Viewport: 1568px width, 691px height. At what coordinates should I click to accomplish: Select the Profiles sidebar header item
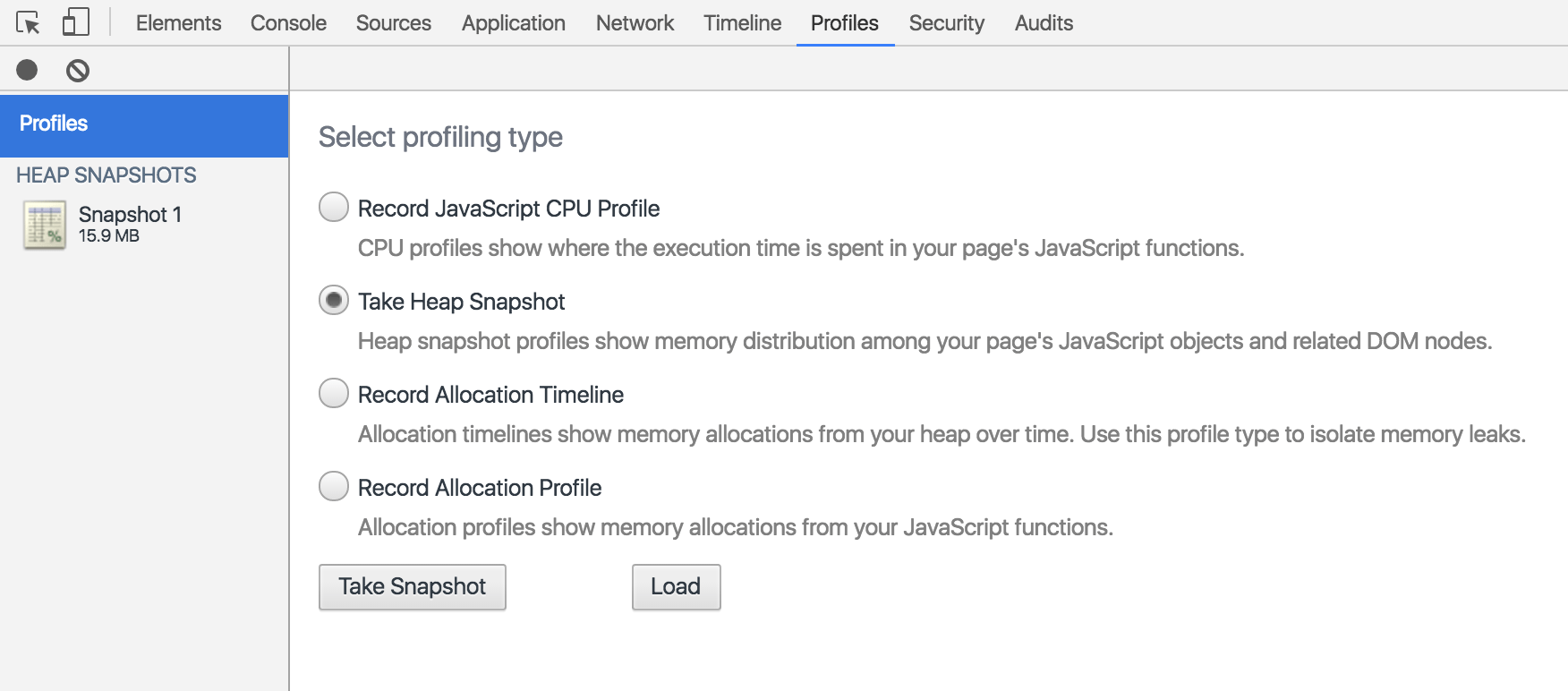coord(144,124)
